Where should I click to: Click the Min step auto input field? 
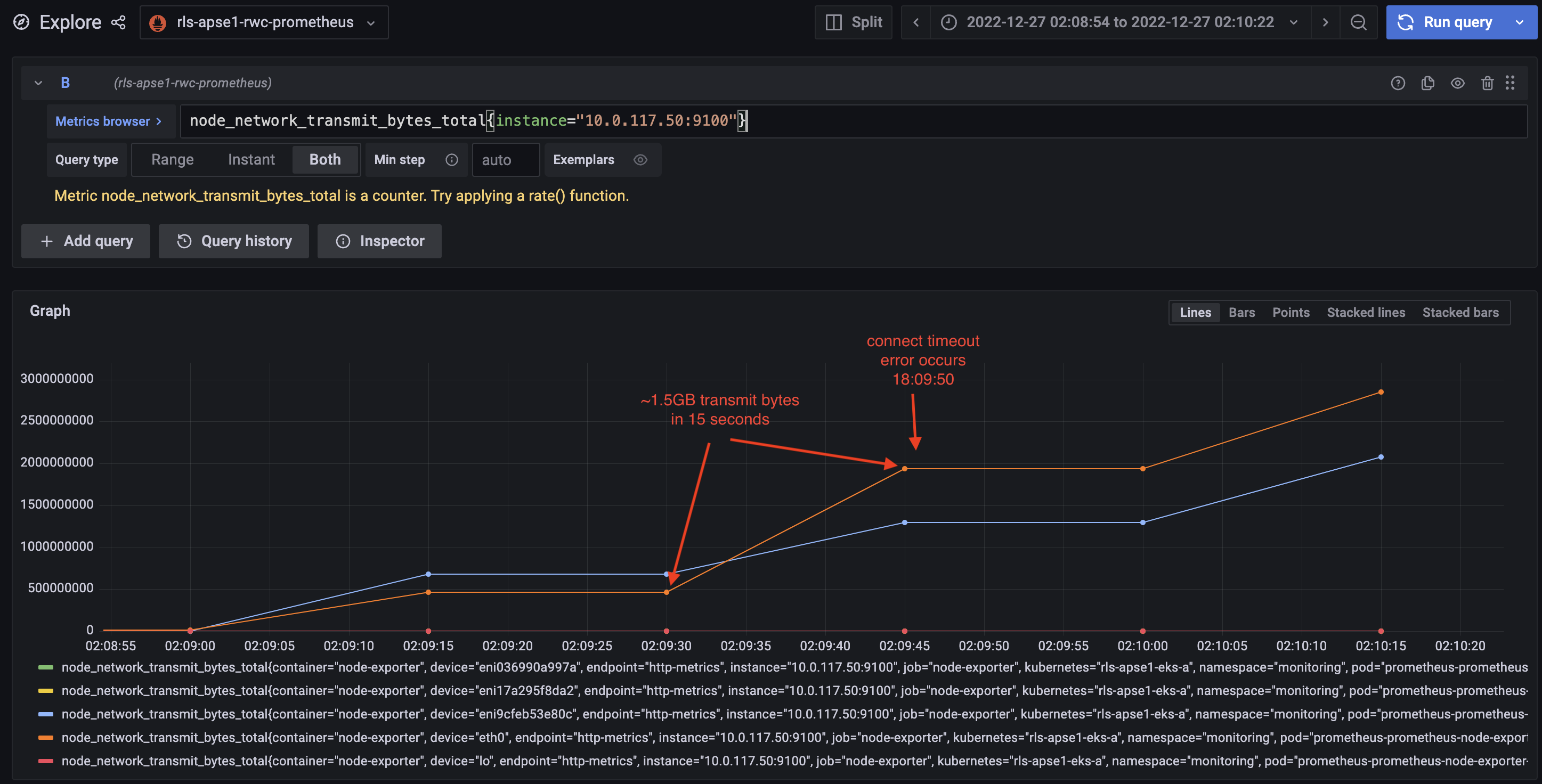point(505,160)
